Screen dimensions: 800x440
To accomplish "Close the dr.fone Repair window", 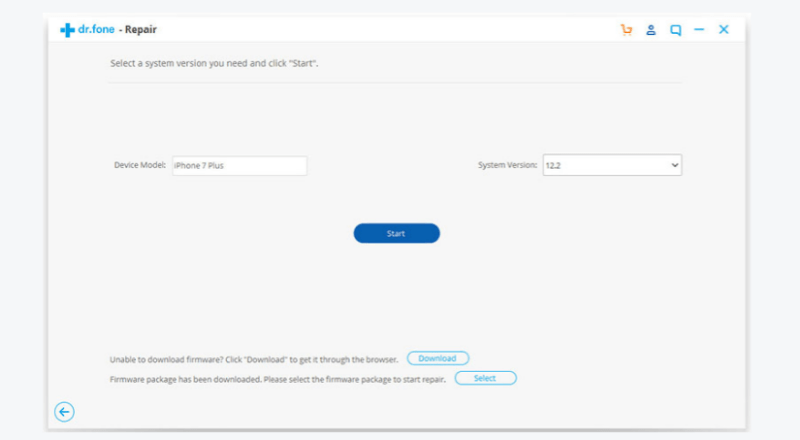I will click(724, 30).
